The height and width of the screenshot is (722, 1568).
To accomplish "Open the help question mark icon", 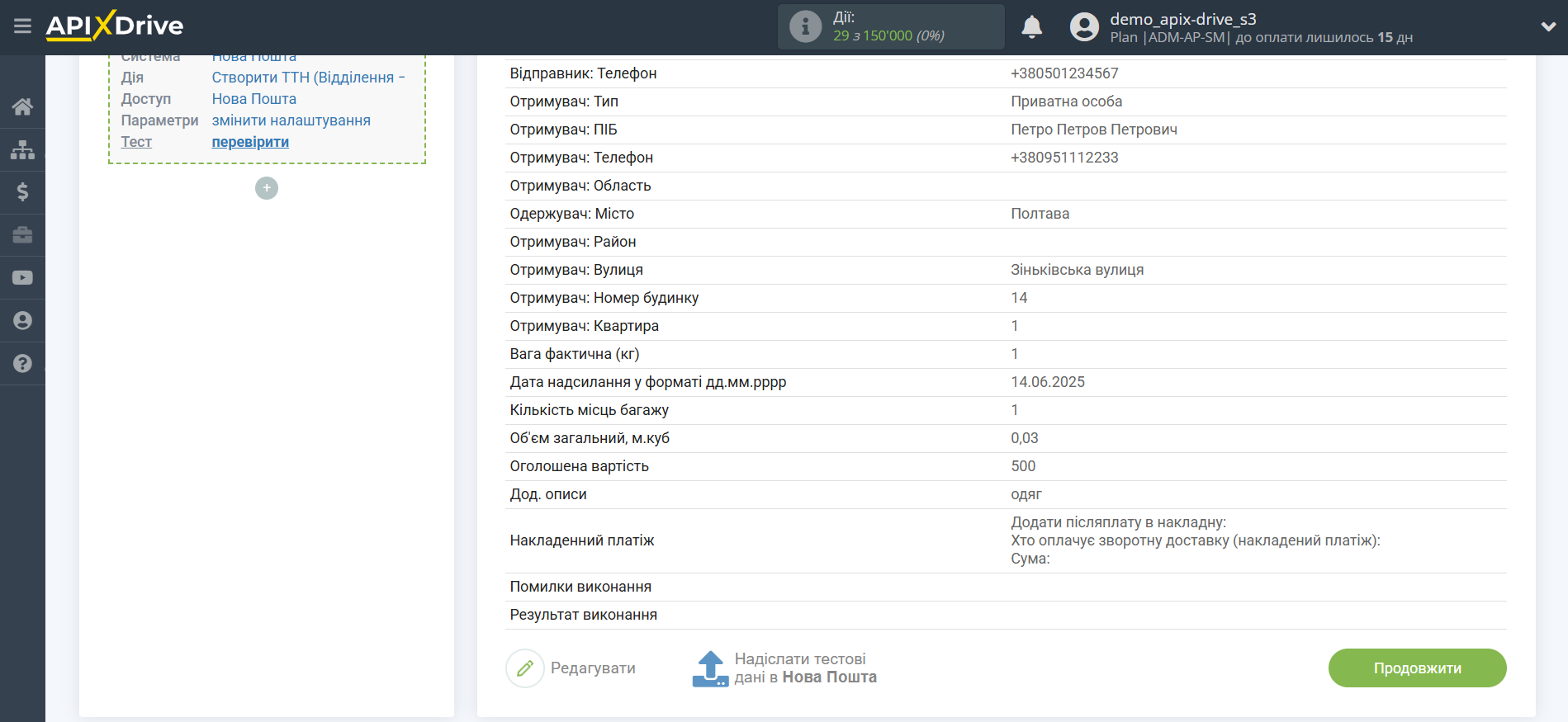I will point(22,364).
